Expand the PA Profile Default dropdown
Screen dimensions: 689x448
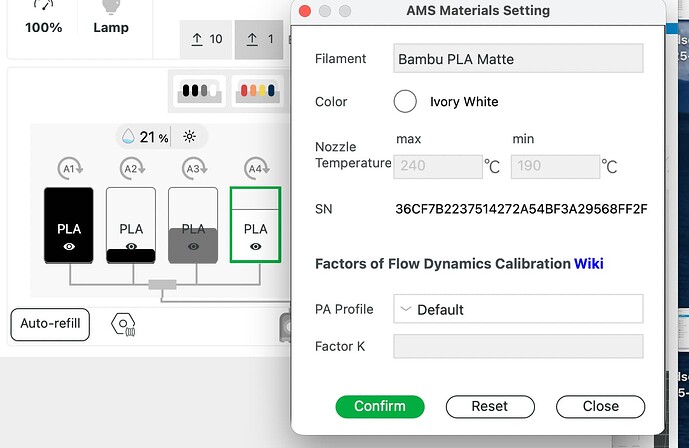click(x=518, y=309)
